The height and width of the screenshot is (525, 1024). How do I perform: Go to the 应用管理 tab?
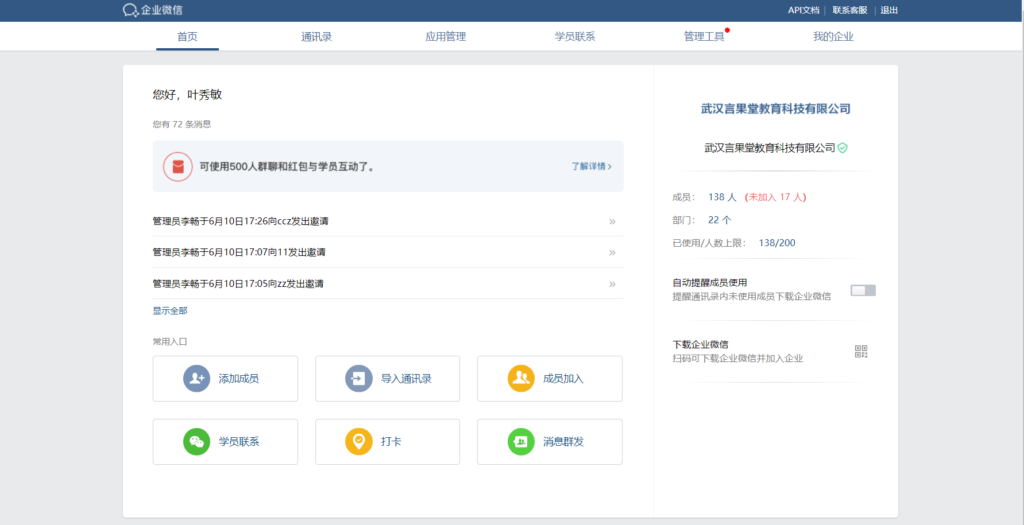(445, 37)
